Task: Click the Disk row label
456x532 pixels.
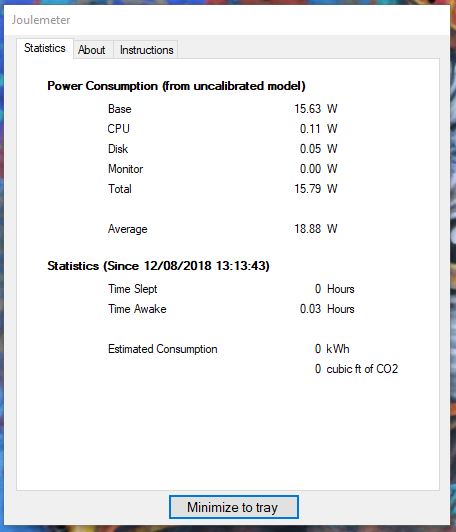Action: pyautogui.click(x=118, y=149)
